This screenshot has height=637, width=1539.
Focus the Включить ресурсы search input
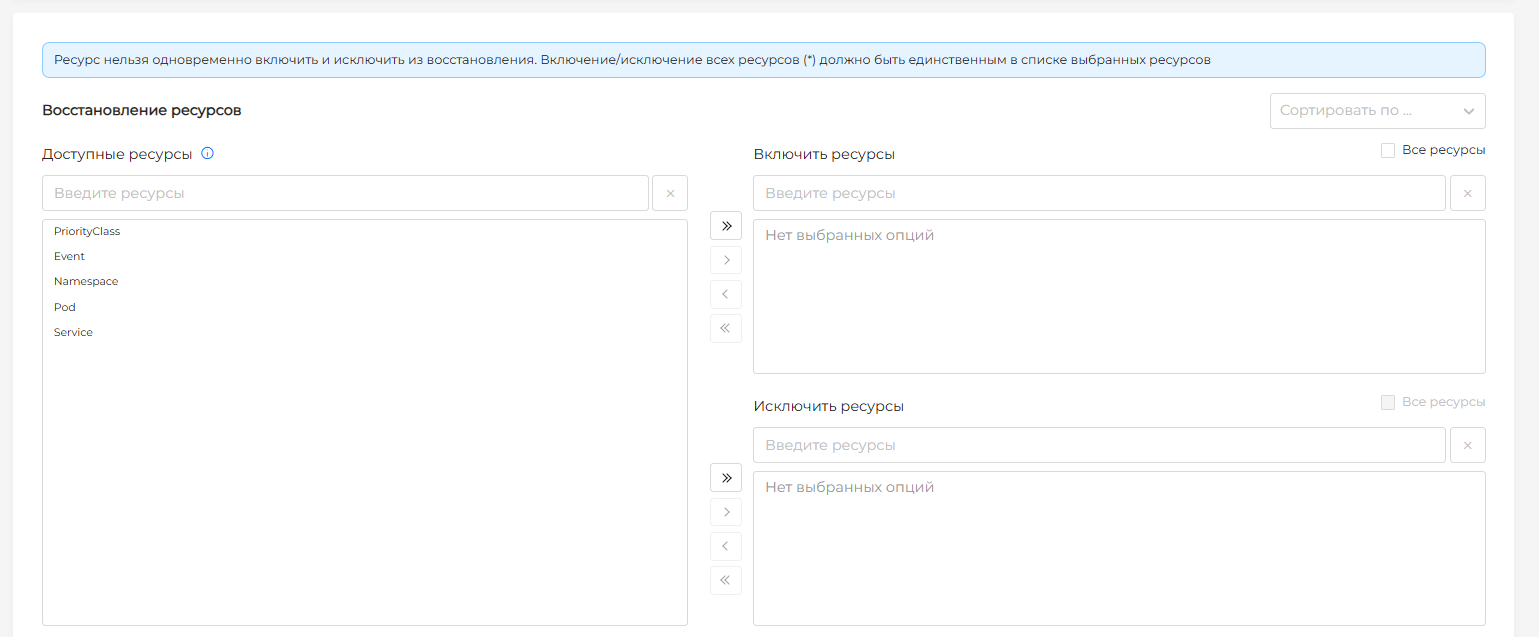pos(1099,193)
